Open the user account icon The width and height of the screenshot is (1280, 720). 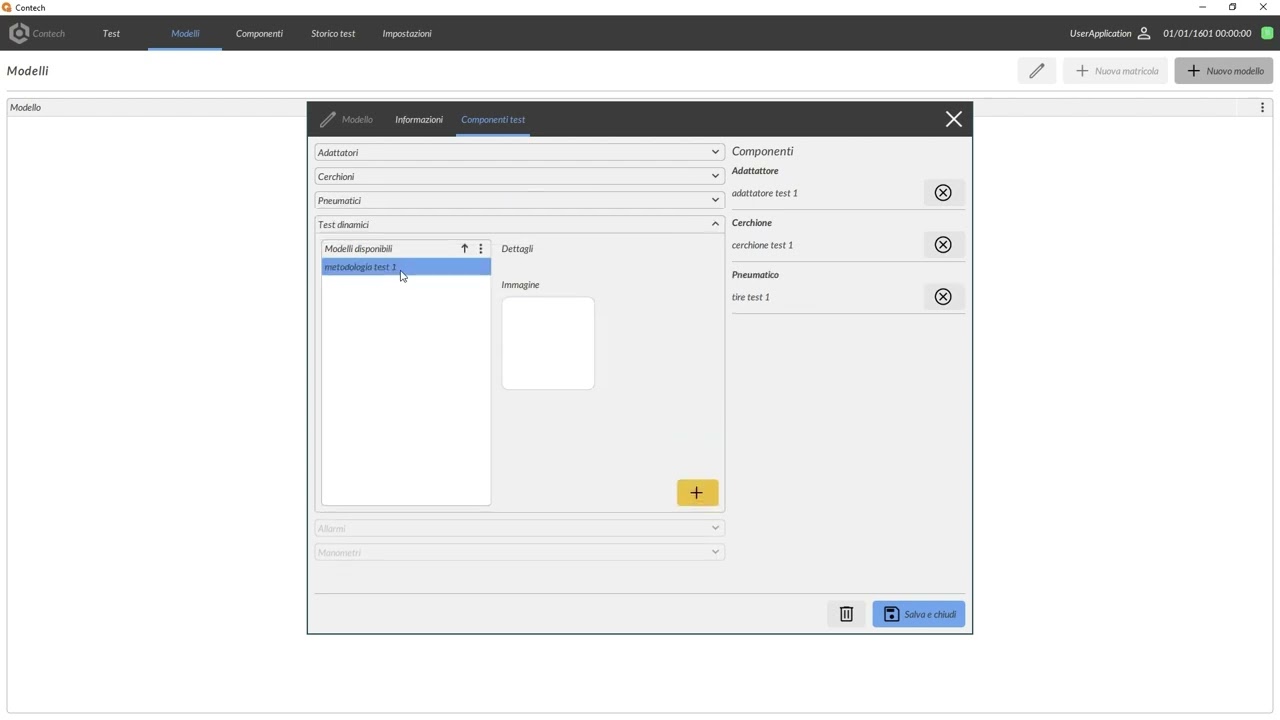[1144, 33]
